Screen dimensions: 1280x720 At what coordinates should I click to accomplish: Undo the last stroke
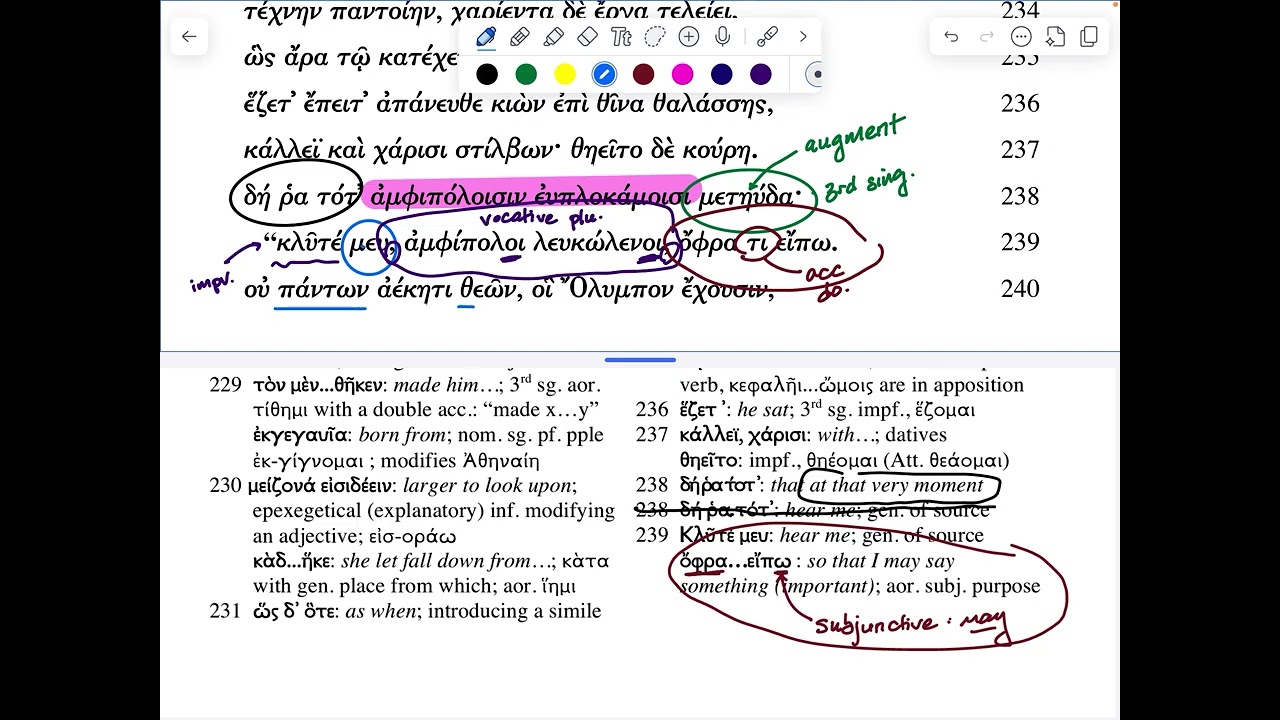(951, 37)
